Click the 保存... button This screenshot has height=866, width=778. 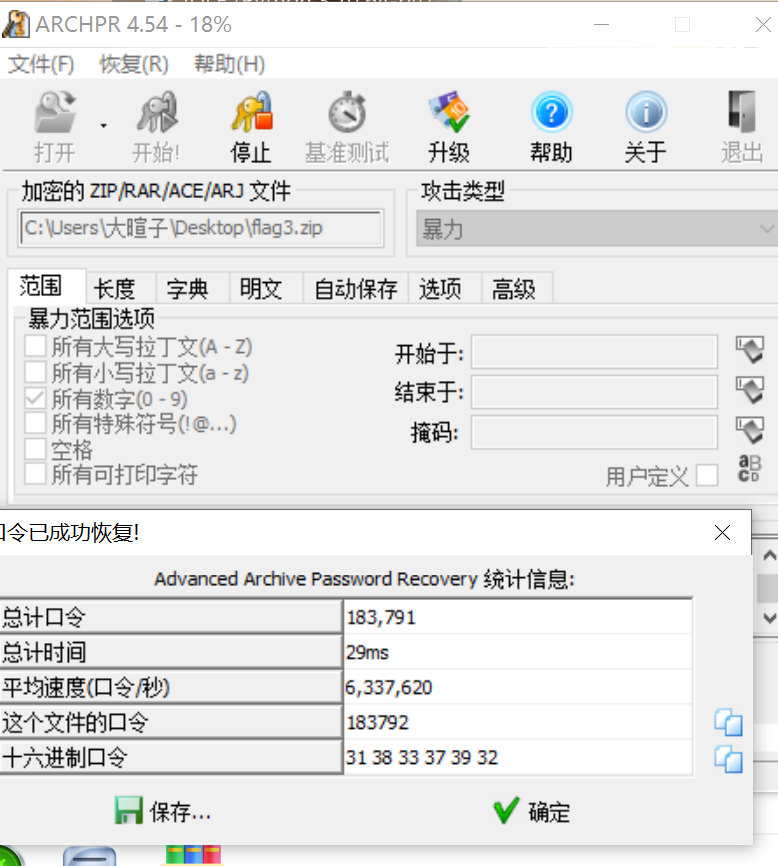coord(163,811)
